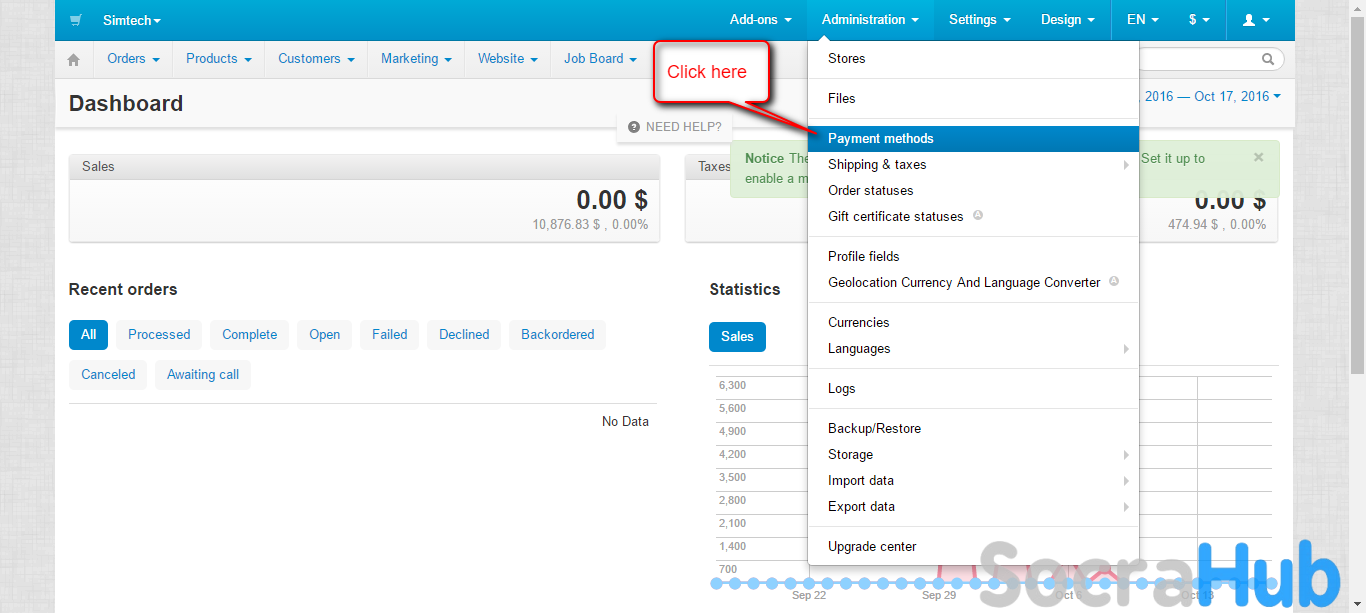The height and width of the screenshot is (613, 1366).
Task: Close the green notice with X icon
Action: tap(1258, 157)
